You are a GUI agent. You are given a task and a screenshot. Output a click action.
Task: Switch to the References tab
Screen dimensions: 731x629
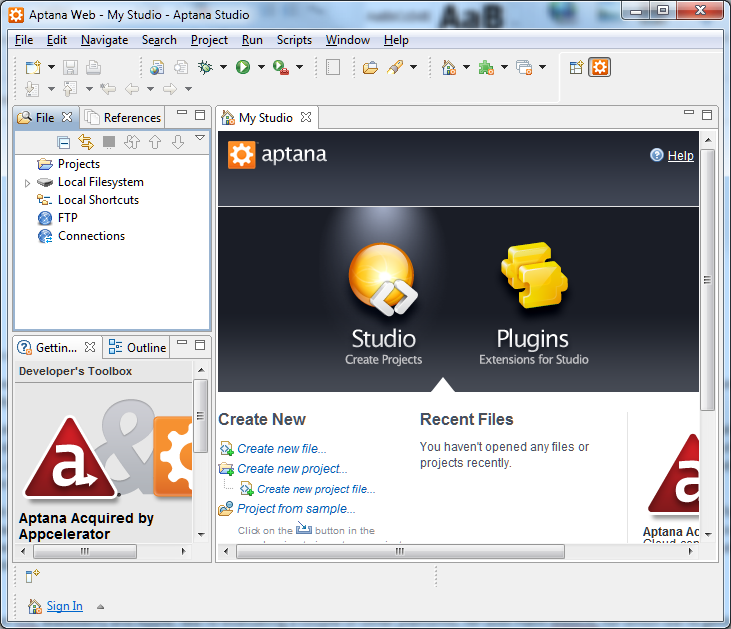coord(123,118)
